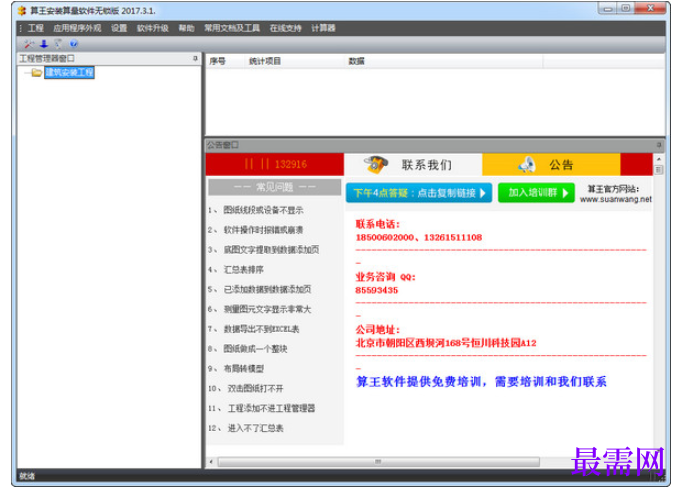Screen dimensions: 683x493
Task: Open FAQ 11 工程添加不进工程管理器
Action: coord(261,409)
